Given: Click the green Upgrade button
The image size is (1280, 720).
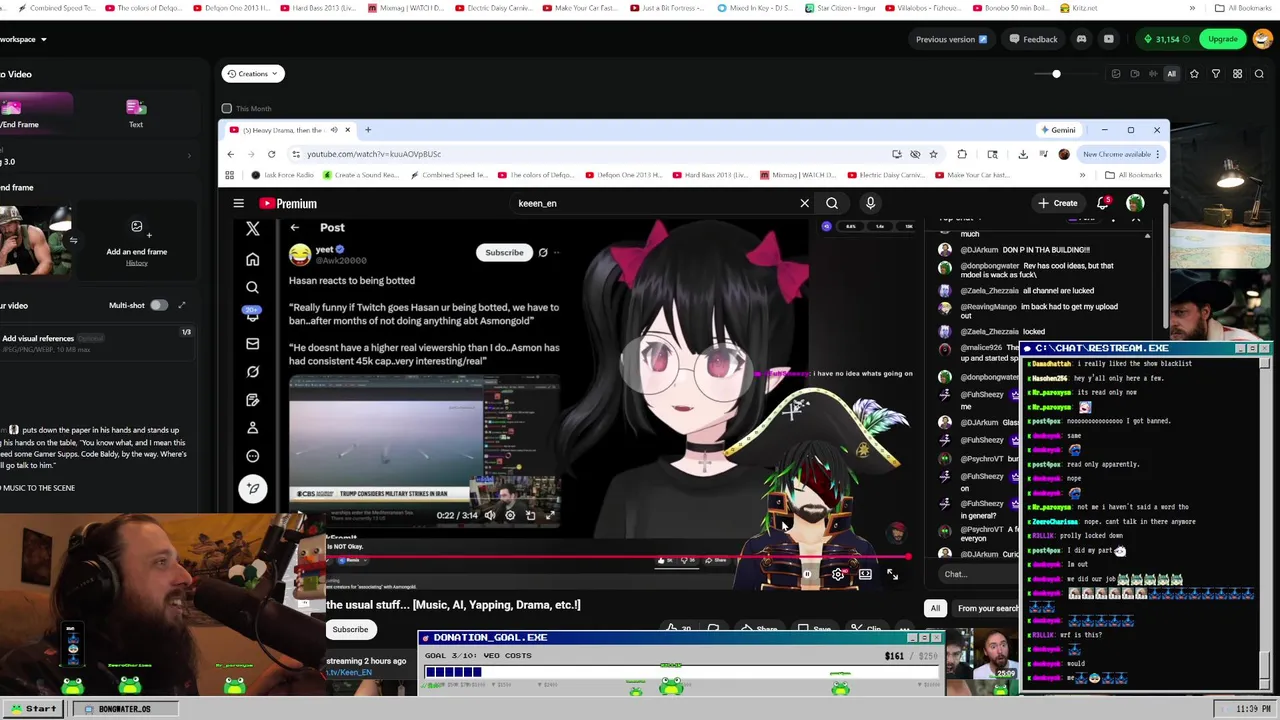Looking at the screenshot, I should click(1223, 39).
